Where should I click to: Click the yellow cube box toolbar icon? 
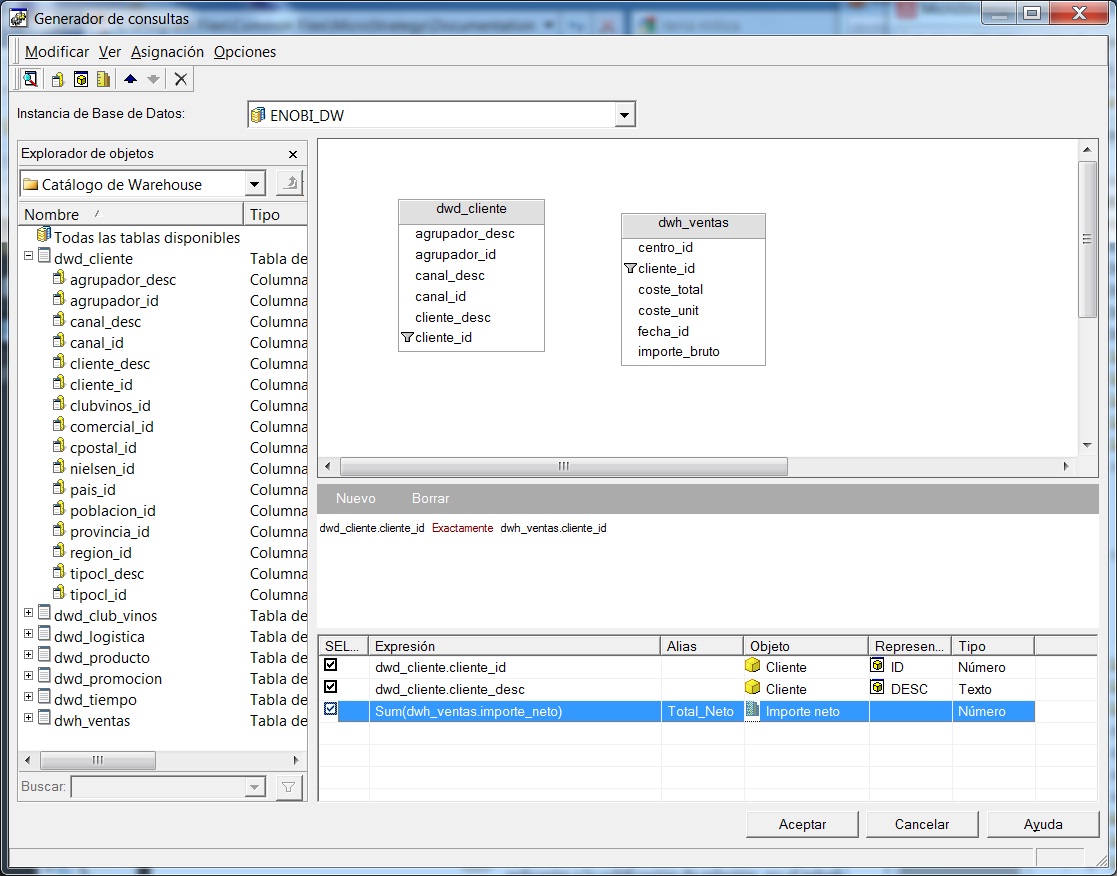(81, 80)
